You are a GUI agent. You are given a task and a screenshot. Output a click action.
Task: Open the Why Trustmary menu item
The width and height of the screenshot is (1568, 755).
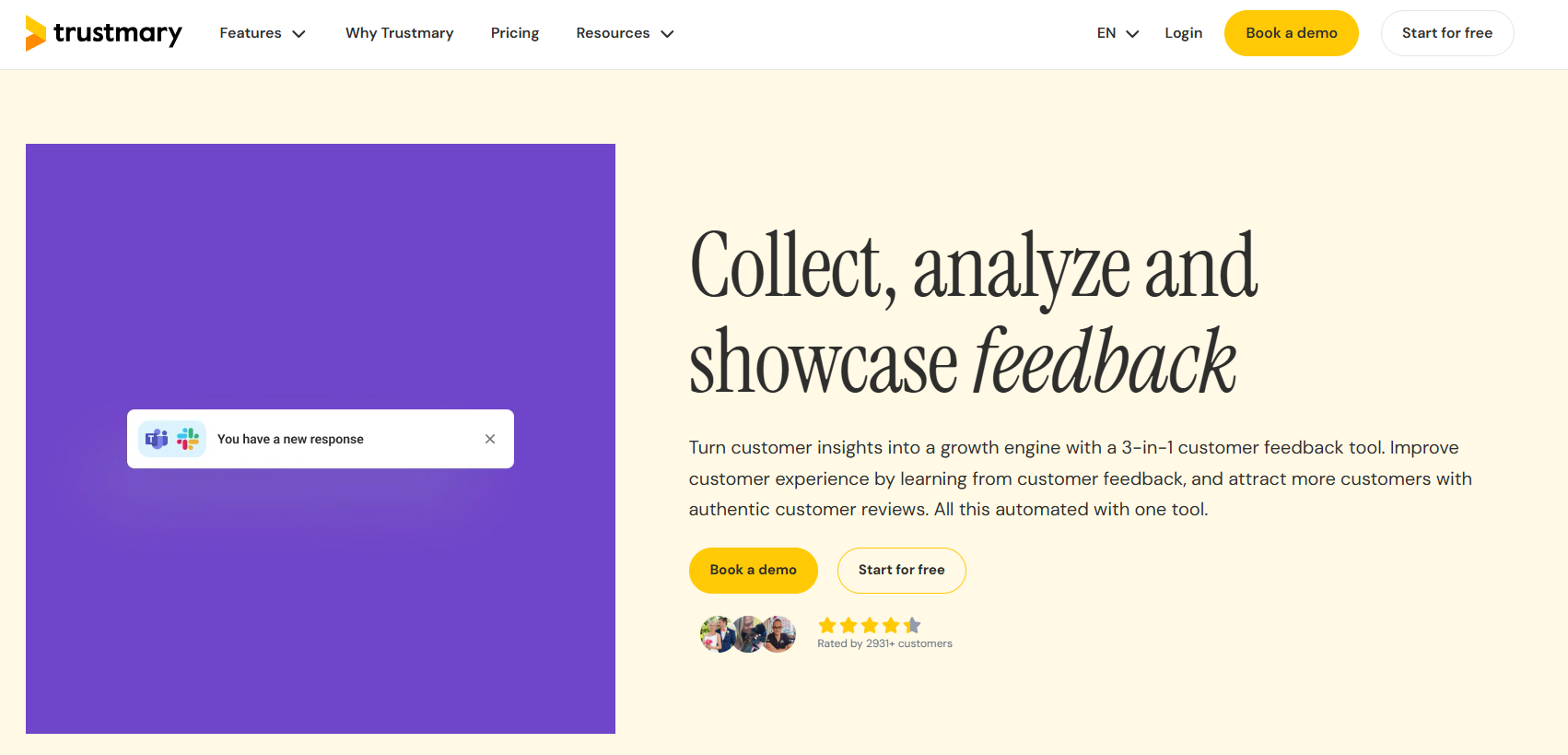[x=399, y=32]
